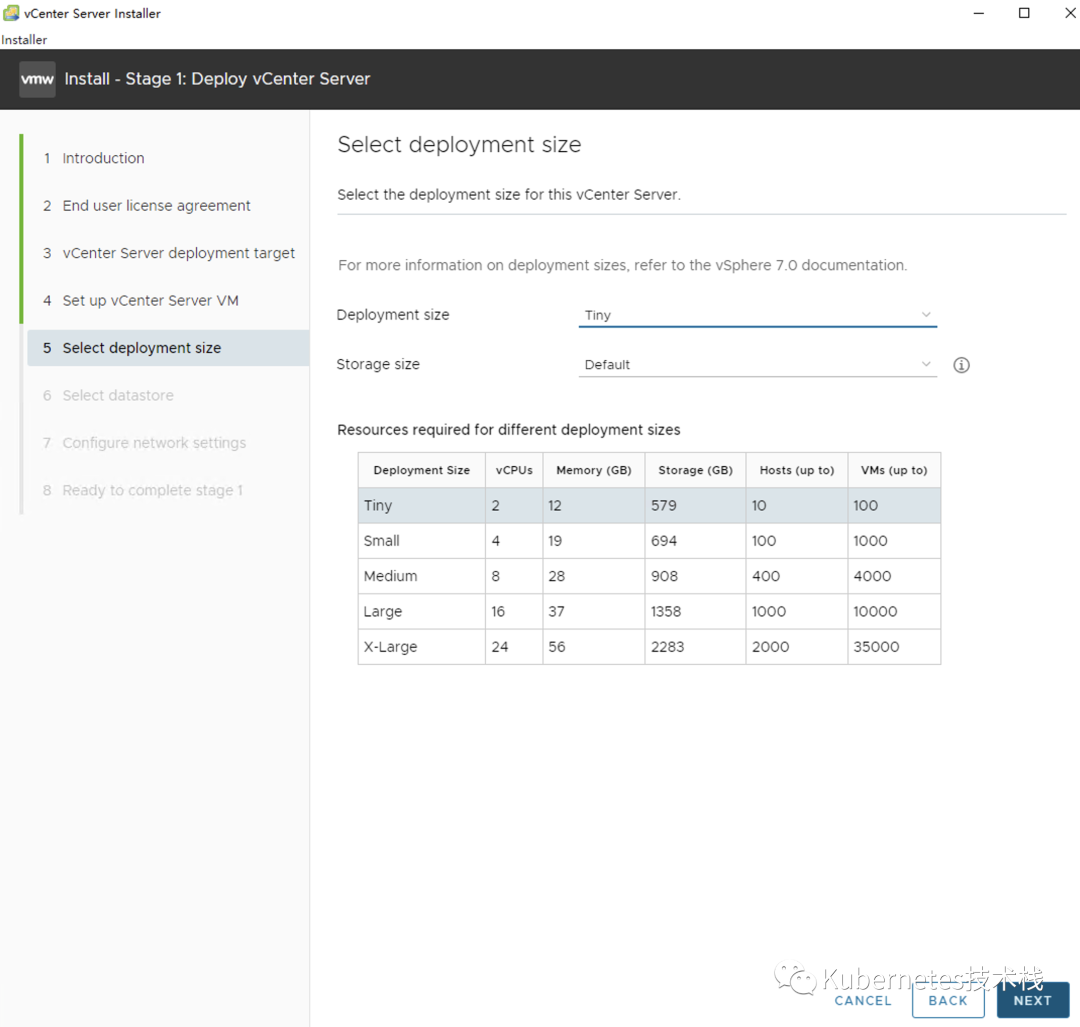Click the Select deployment size step
1080x1027 pixels.
coord(168,348)
